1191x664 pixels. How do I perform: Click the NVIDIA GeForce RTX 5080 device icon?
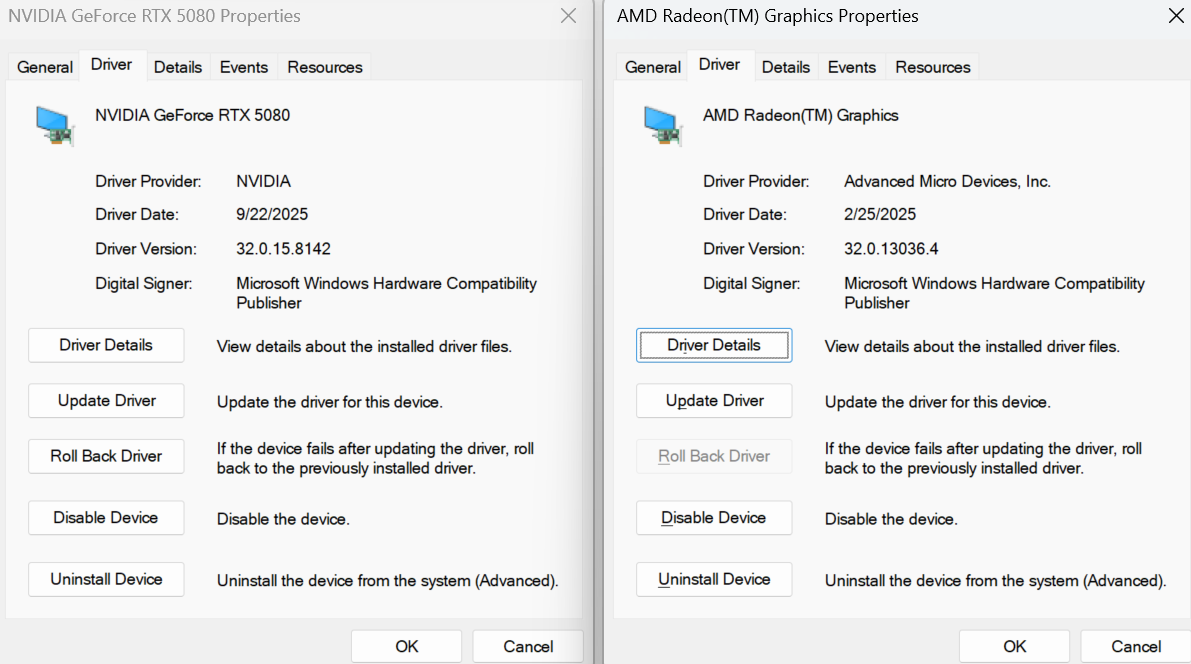click(x=55, y=124)
